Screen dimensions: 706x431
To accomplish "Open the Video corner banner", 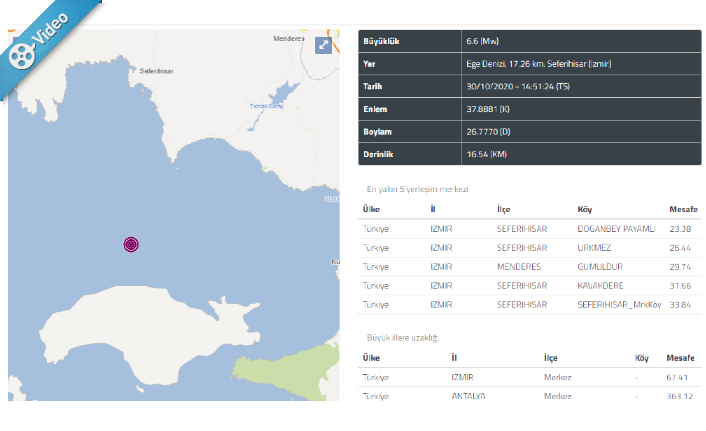I will [x=47, y=37].
